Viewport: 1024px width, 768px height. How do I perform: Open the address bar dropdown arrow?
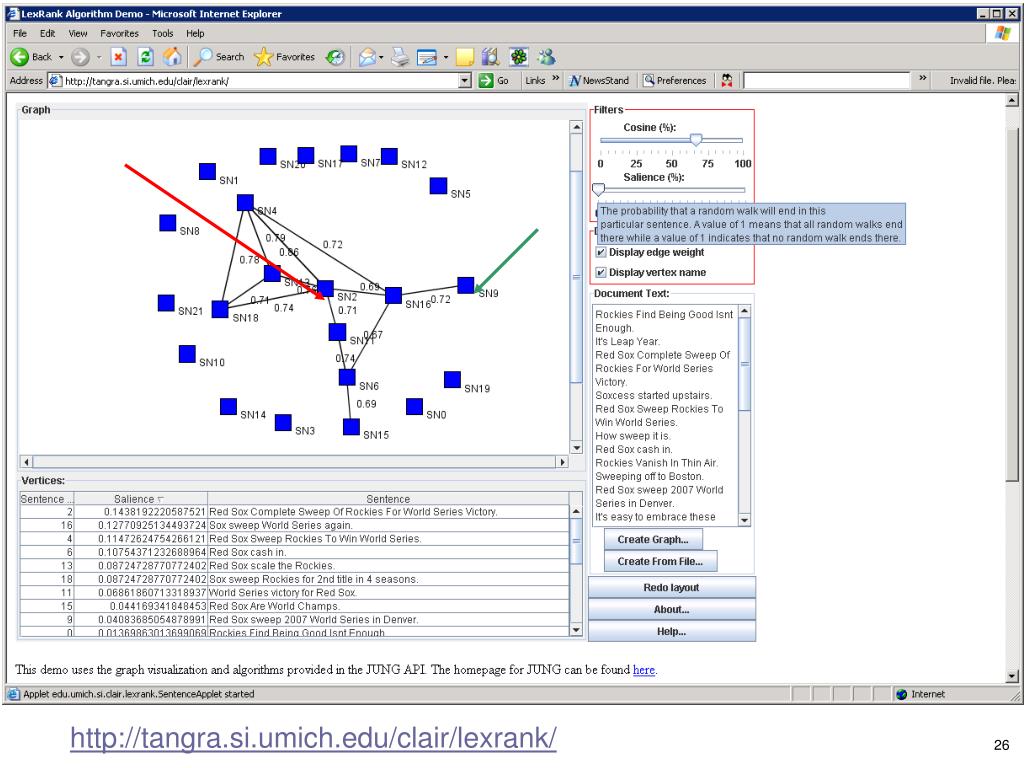pos(465,81)
